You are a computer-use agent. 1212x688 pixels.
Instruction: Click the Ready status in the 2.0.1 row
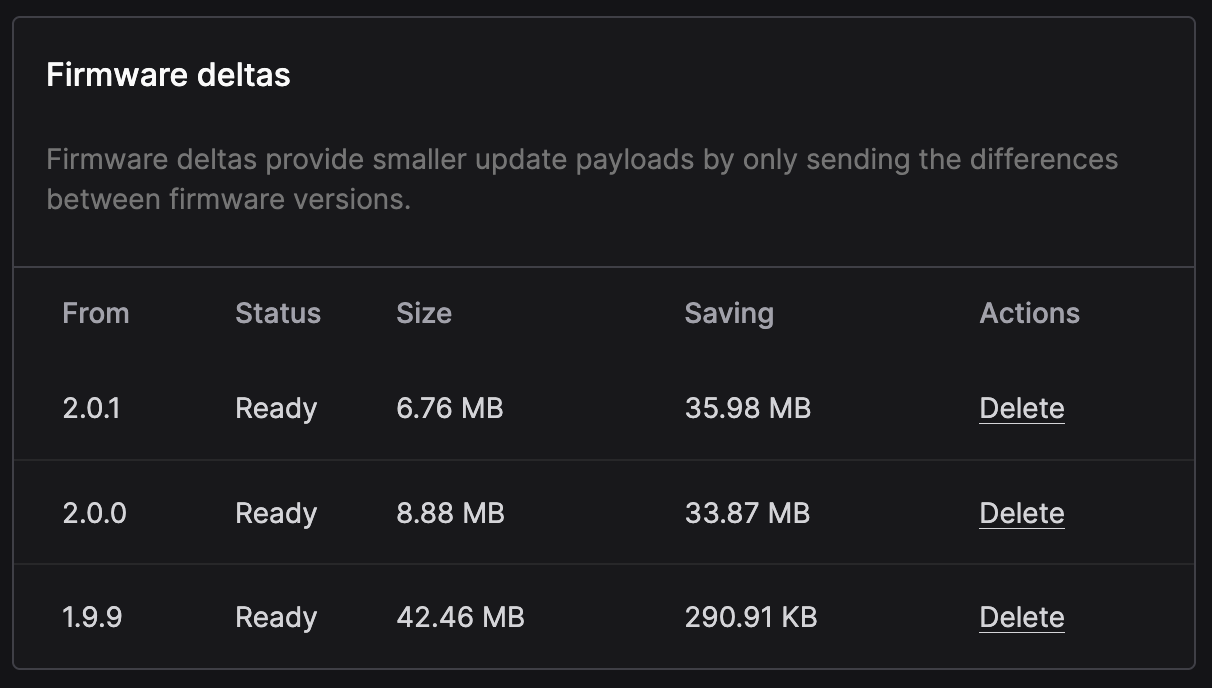pos(276,408)
